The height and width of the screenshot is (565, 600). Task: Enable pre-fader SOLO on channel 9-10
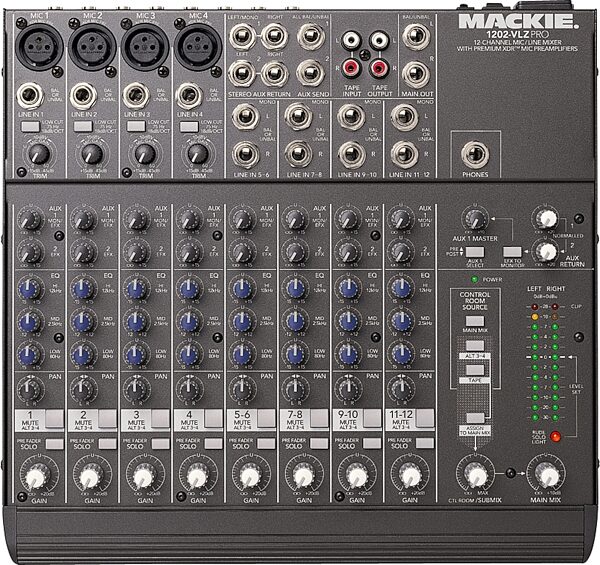[372, 444]
